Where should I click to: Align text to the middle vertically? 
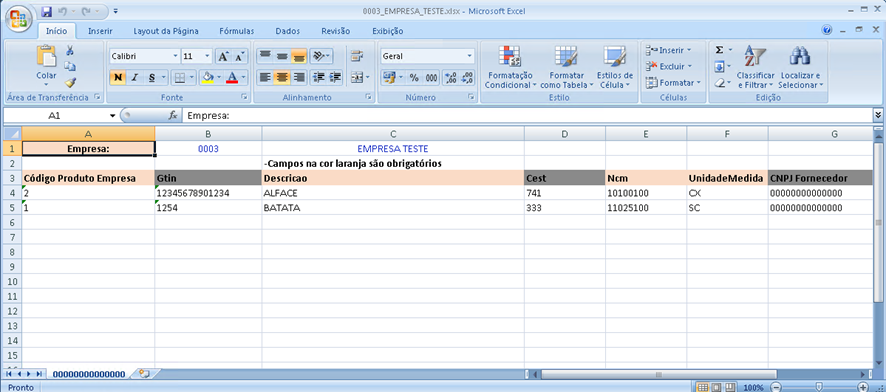282,56
